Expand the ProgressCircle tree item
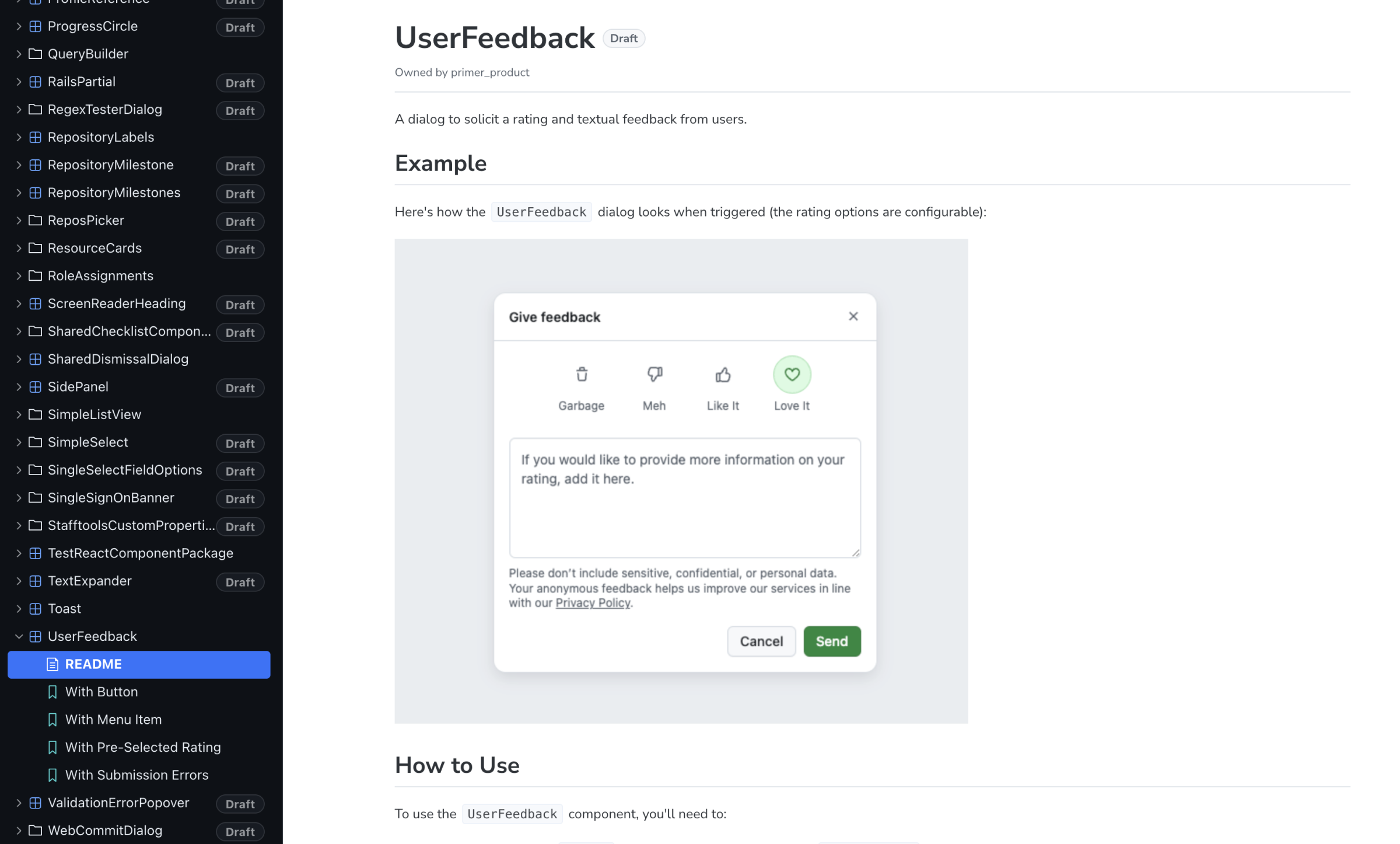The height and width of the screenshot is (844, 1400). tap(18, 26)
